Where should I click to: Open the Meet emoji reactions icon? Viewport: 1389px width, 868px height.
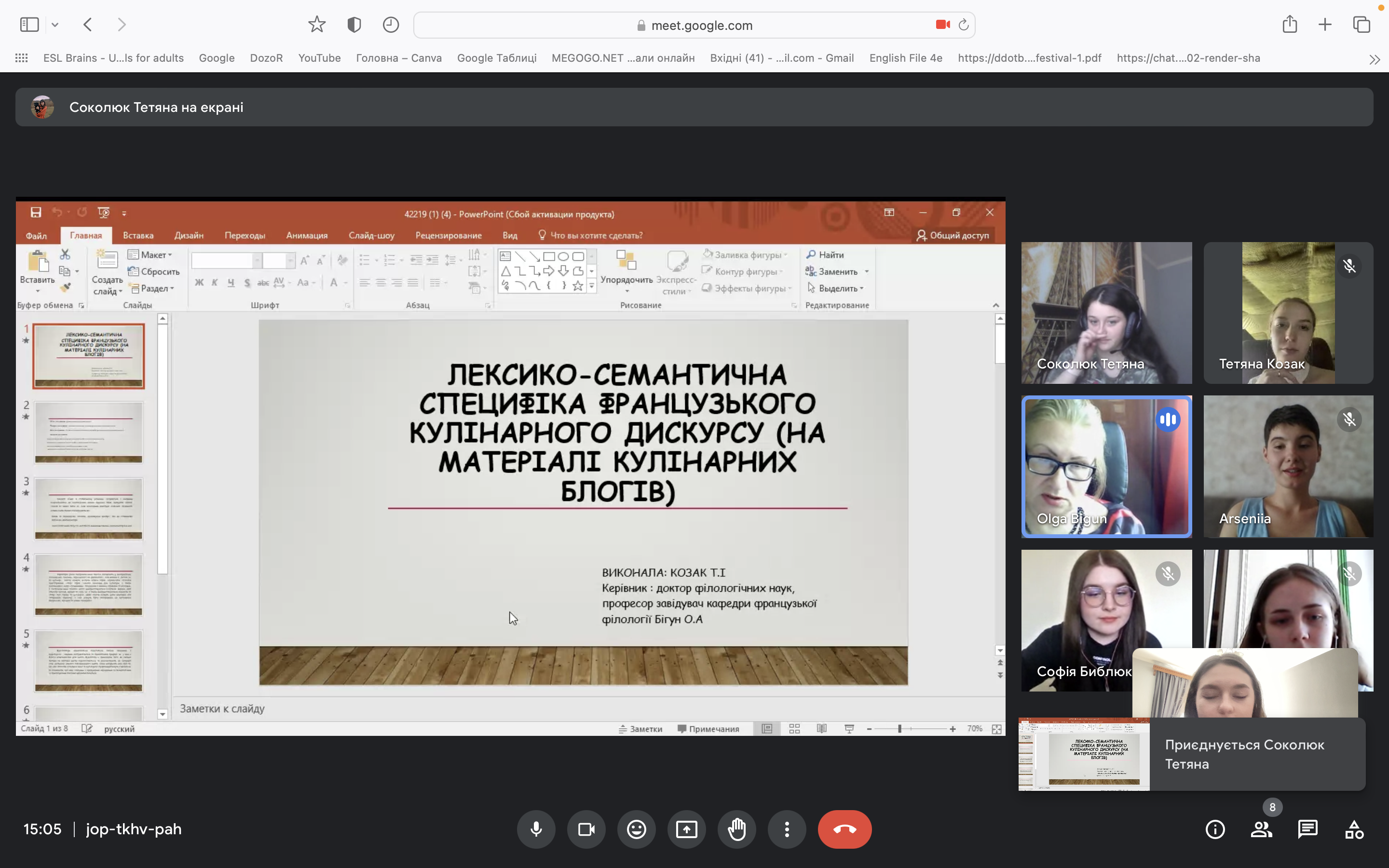[x=636, y=829]
